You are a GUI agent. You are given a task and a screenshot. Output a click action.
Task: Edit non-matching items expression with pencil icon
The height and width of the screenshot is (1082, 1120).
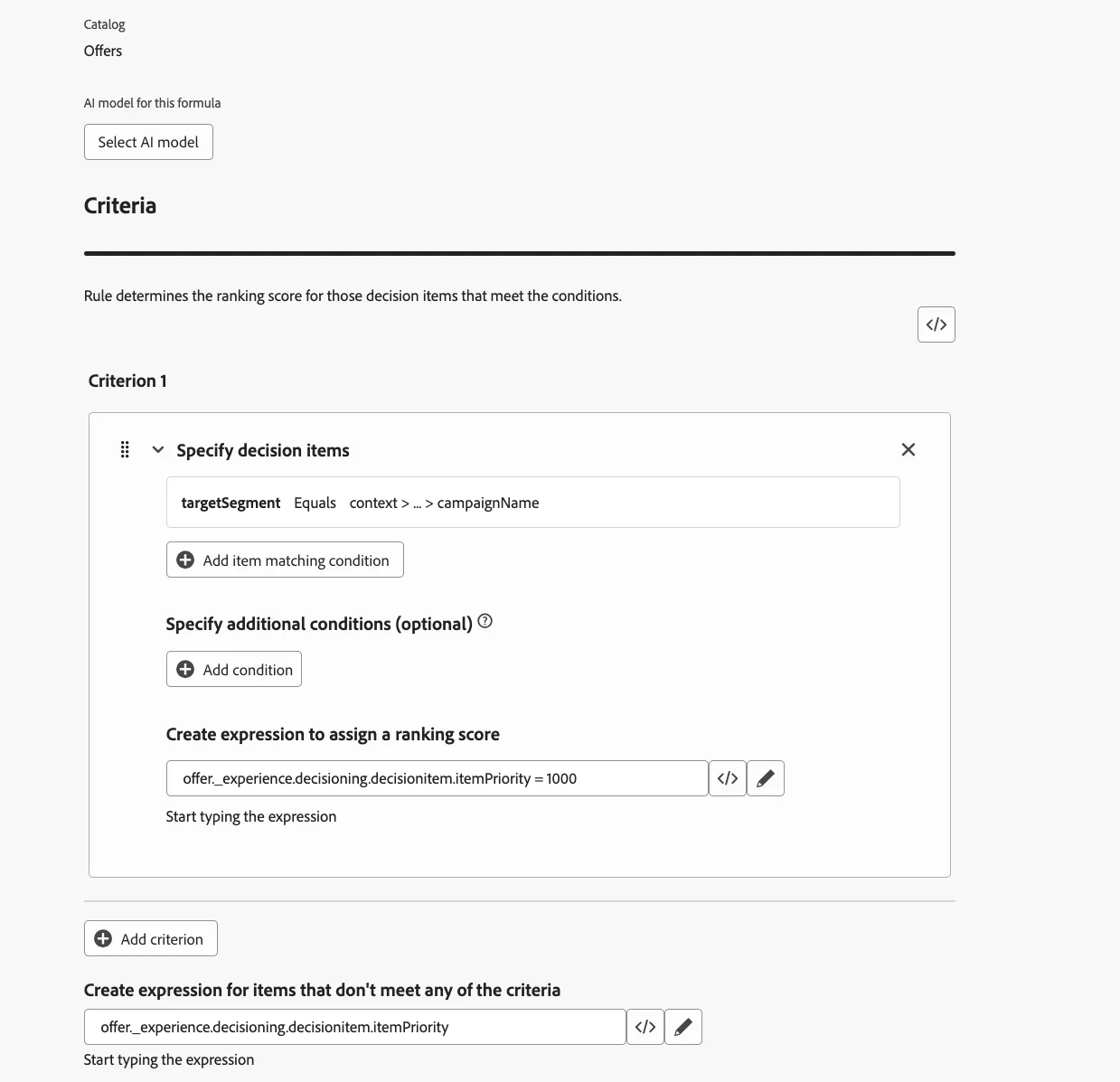pyautogui.click(x=683, y=1027)
